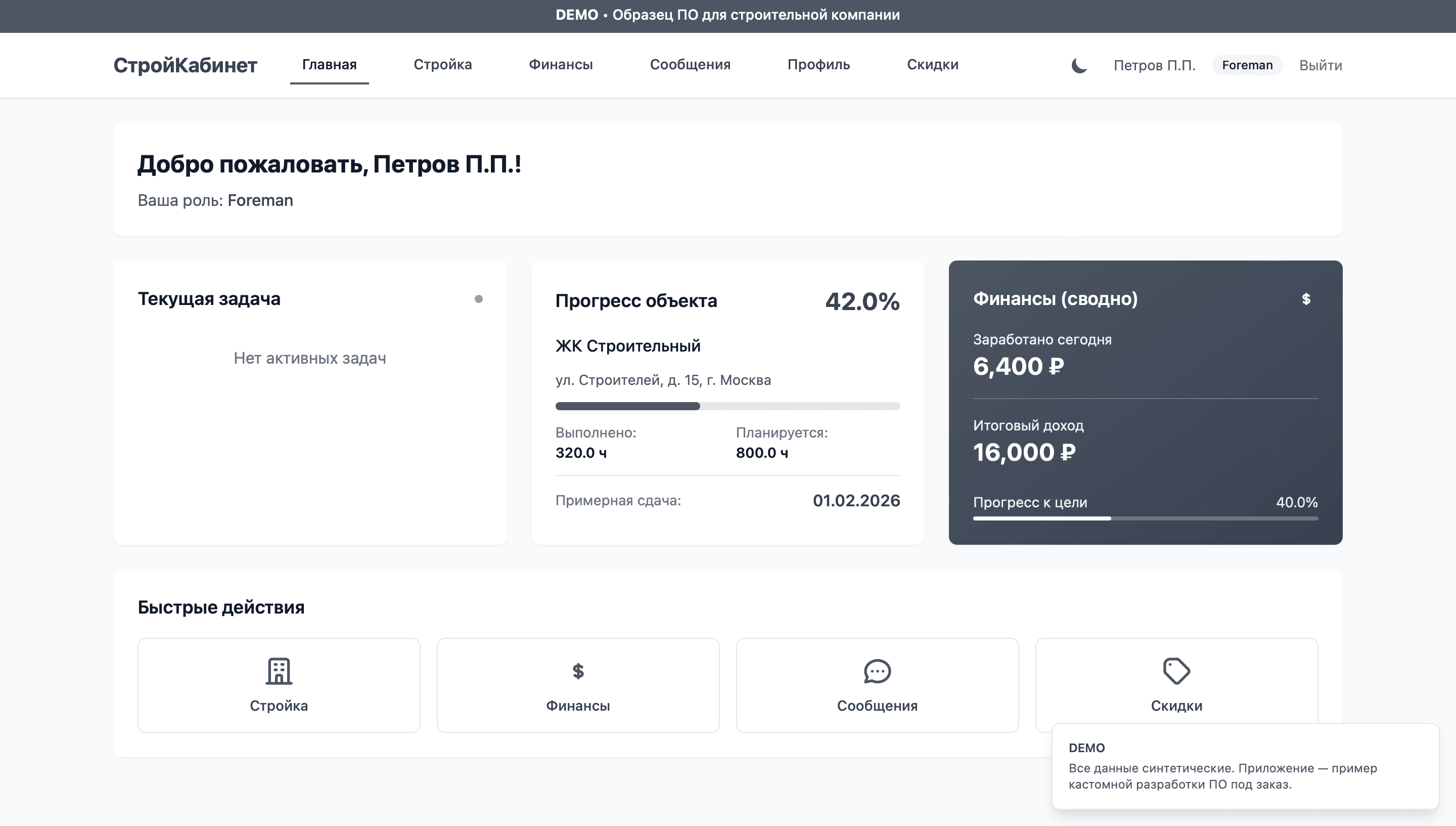This screenshot has height=826, width=1456.
Task: Toggle dark mode moon icon
Action: [1079, 65]
